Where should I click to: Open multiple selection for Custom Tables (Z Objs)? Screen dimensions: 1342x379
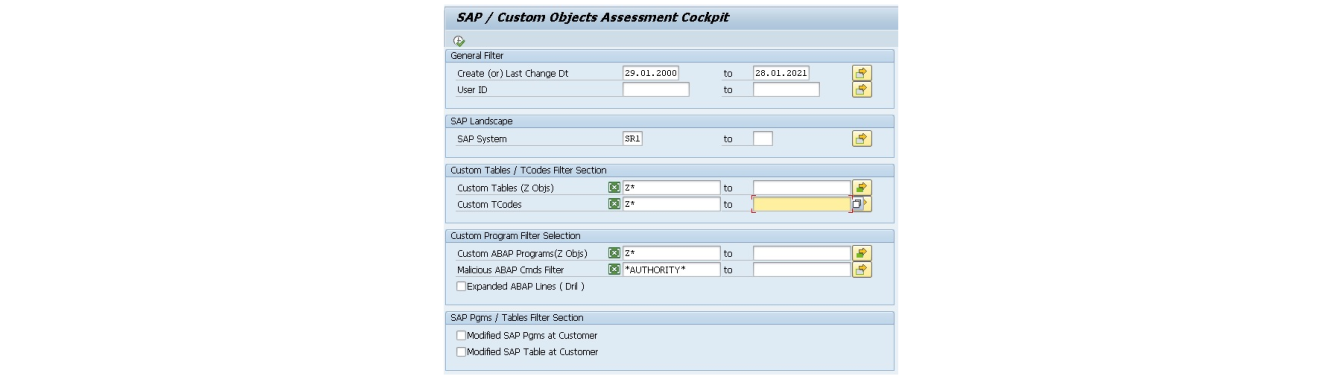pos(862,188)
